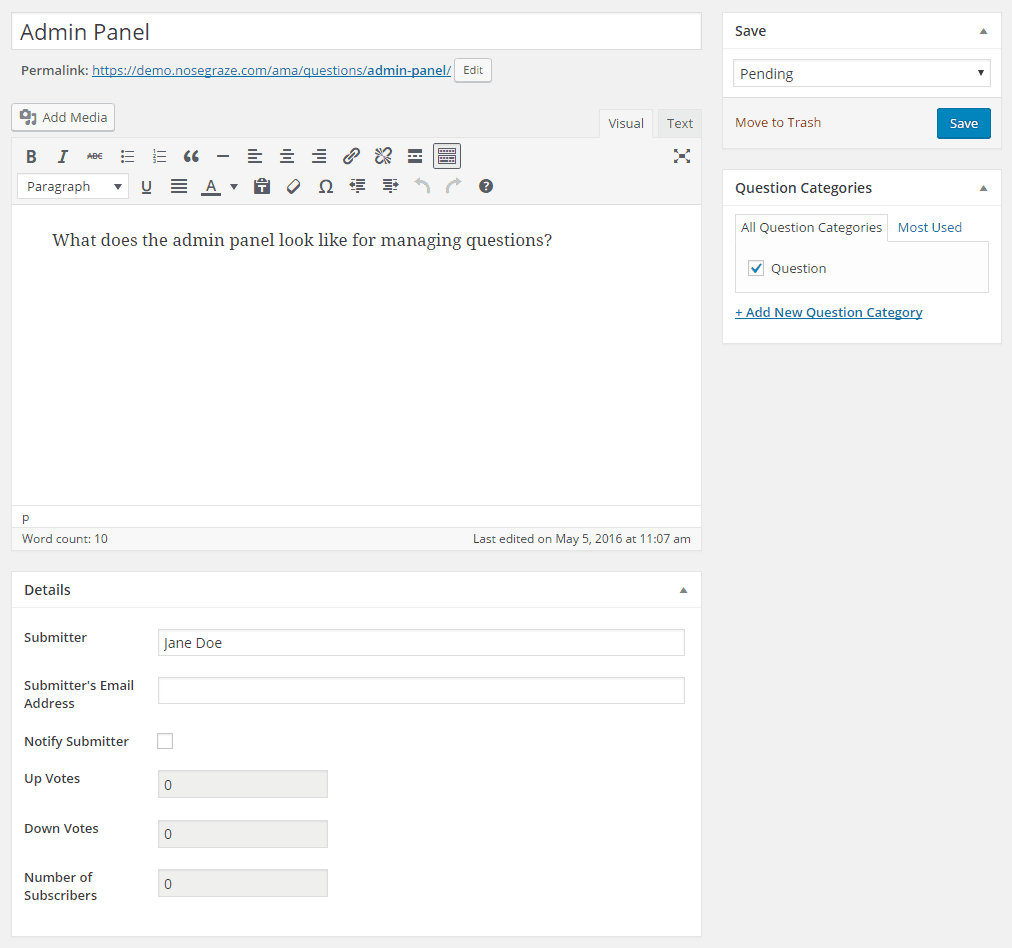1012x948 pixels.
Task: Open keyboard shortcuts help icon
Action: coord(486,186)
